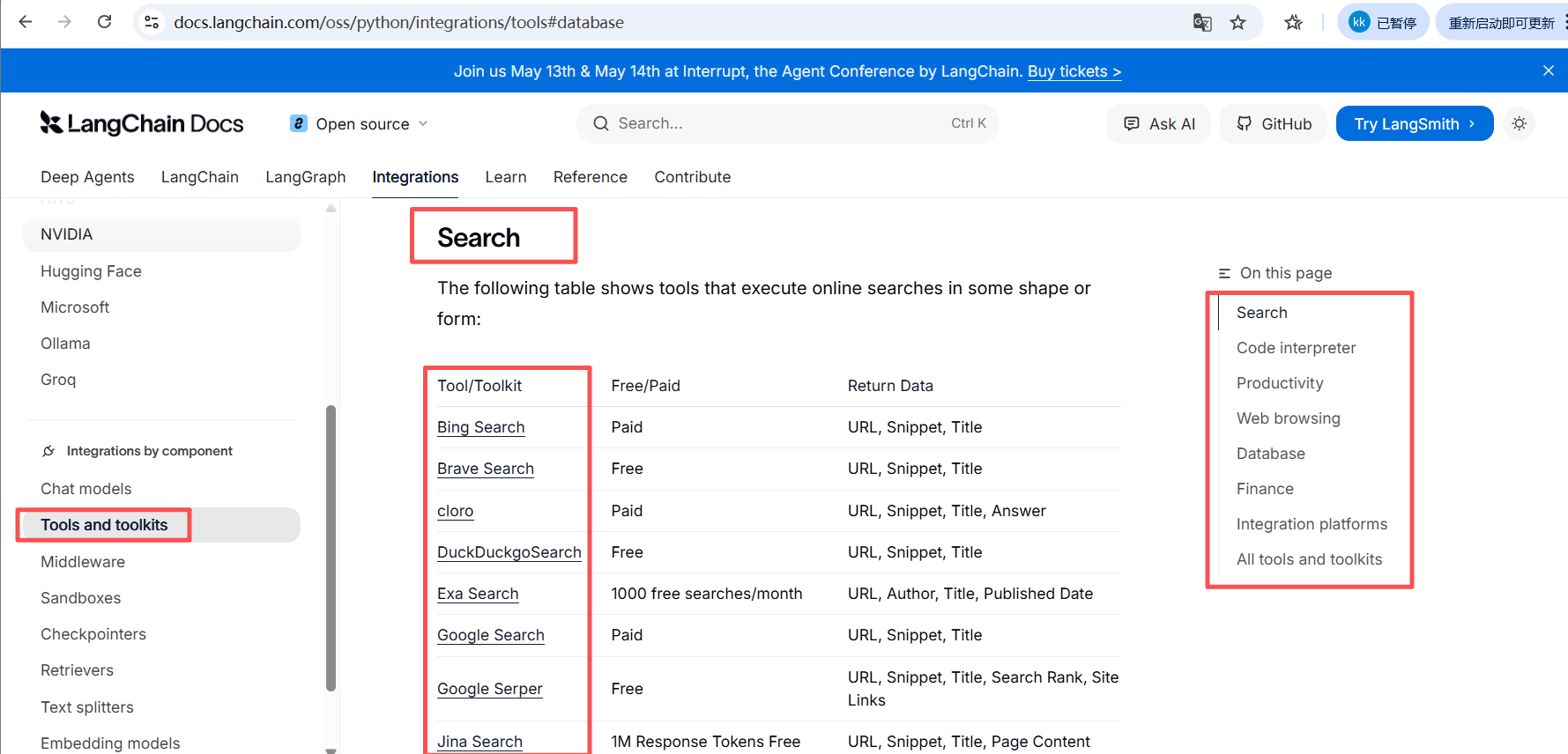Click the Return Data column header
The width and height of the screenshot is (1568, 754).
tap(890, 386)
